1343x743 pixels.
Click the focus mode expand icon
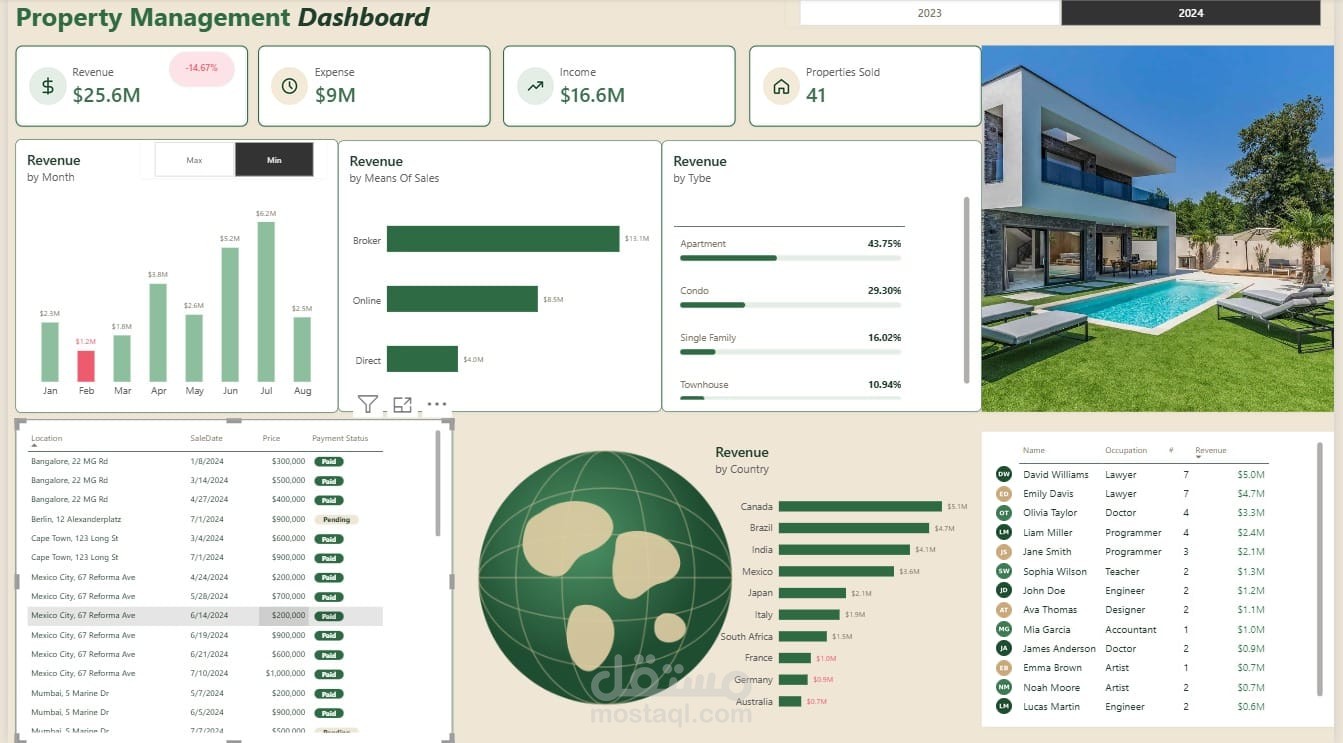[402, 404]
